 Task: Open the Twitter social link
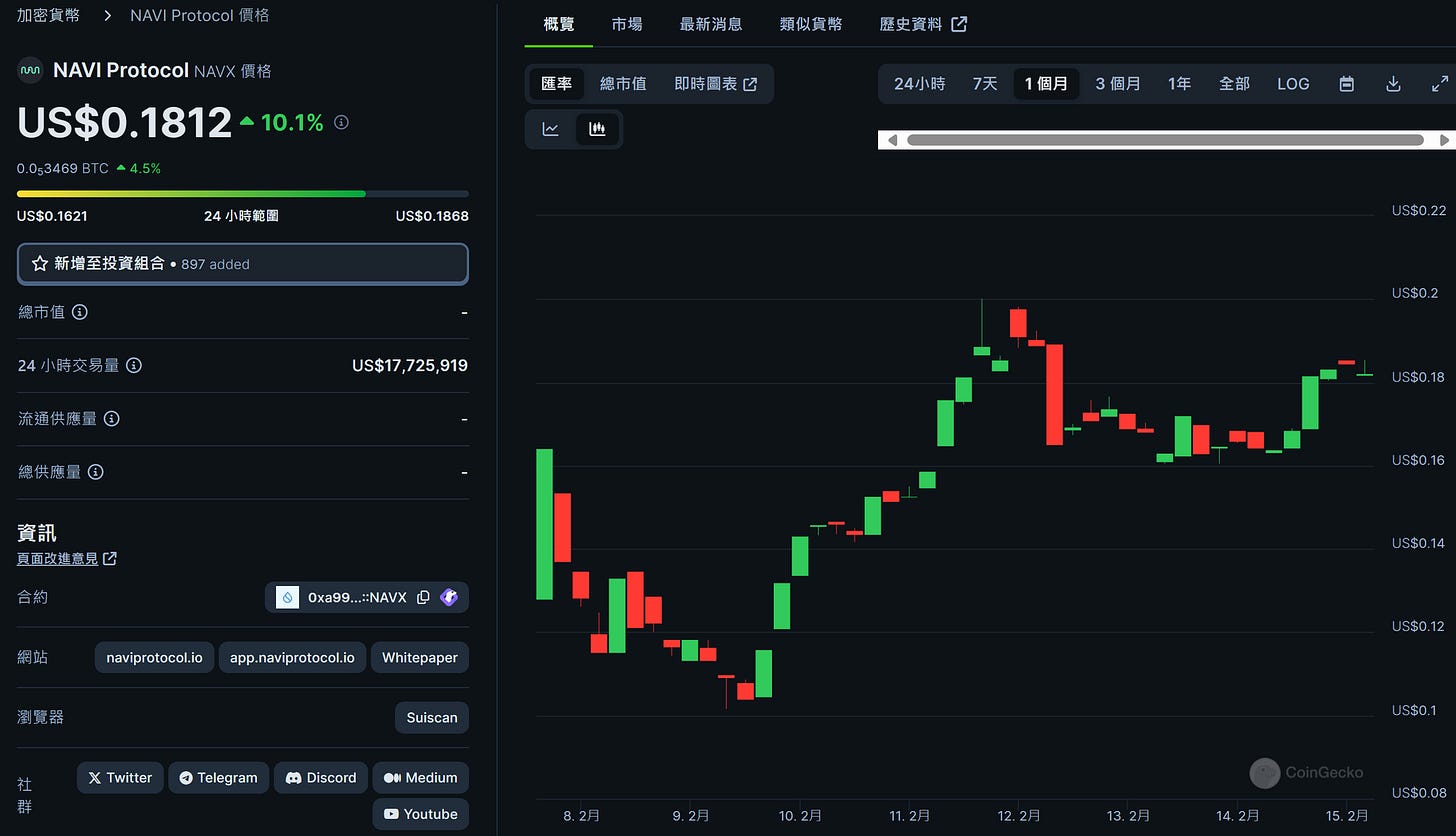coord(120,778)
